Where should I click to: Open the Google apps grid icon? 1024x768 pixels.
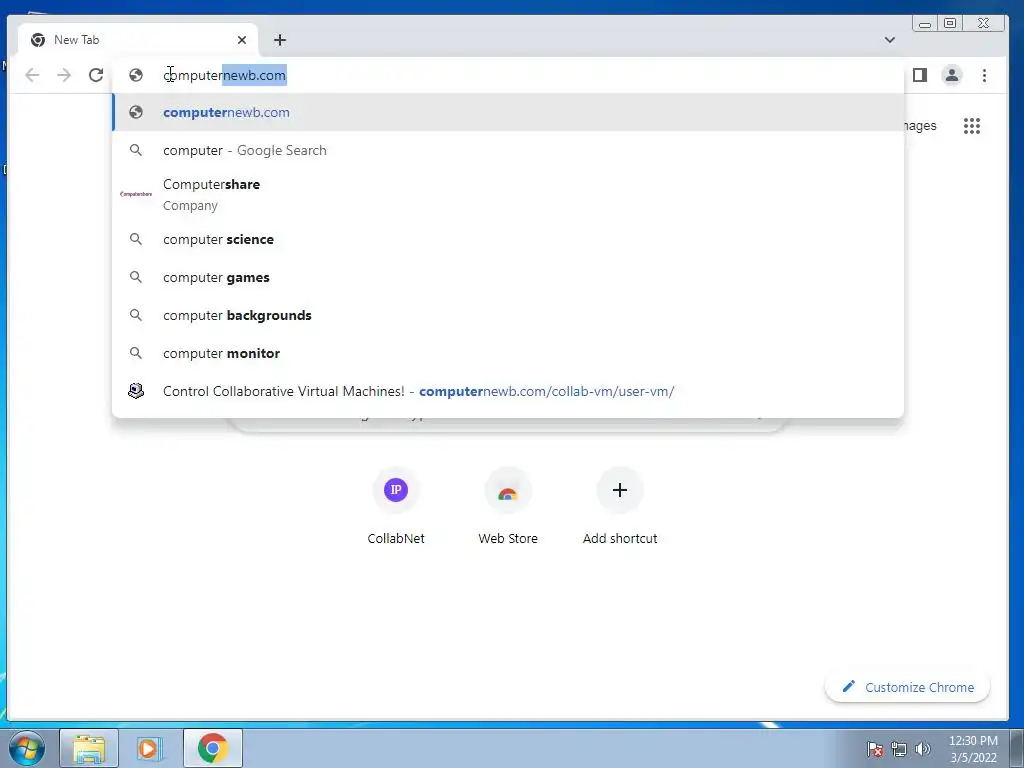tap(972, 125)
